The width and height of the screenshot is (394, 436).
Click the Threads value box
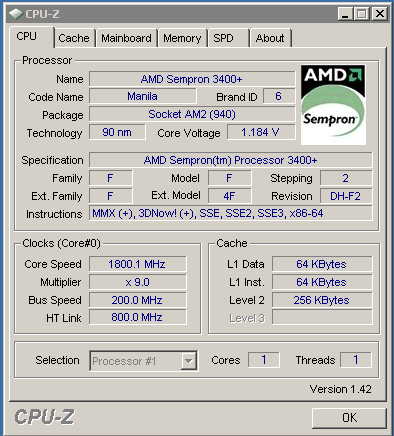pos(355,360)
